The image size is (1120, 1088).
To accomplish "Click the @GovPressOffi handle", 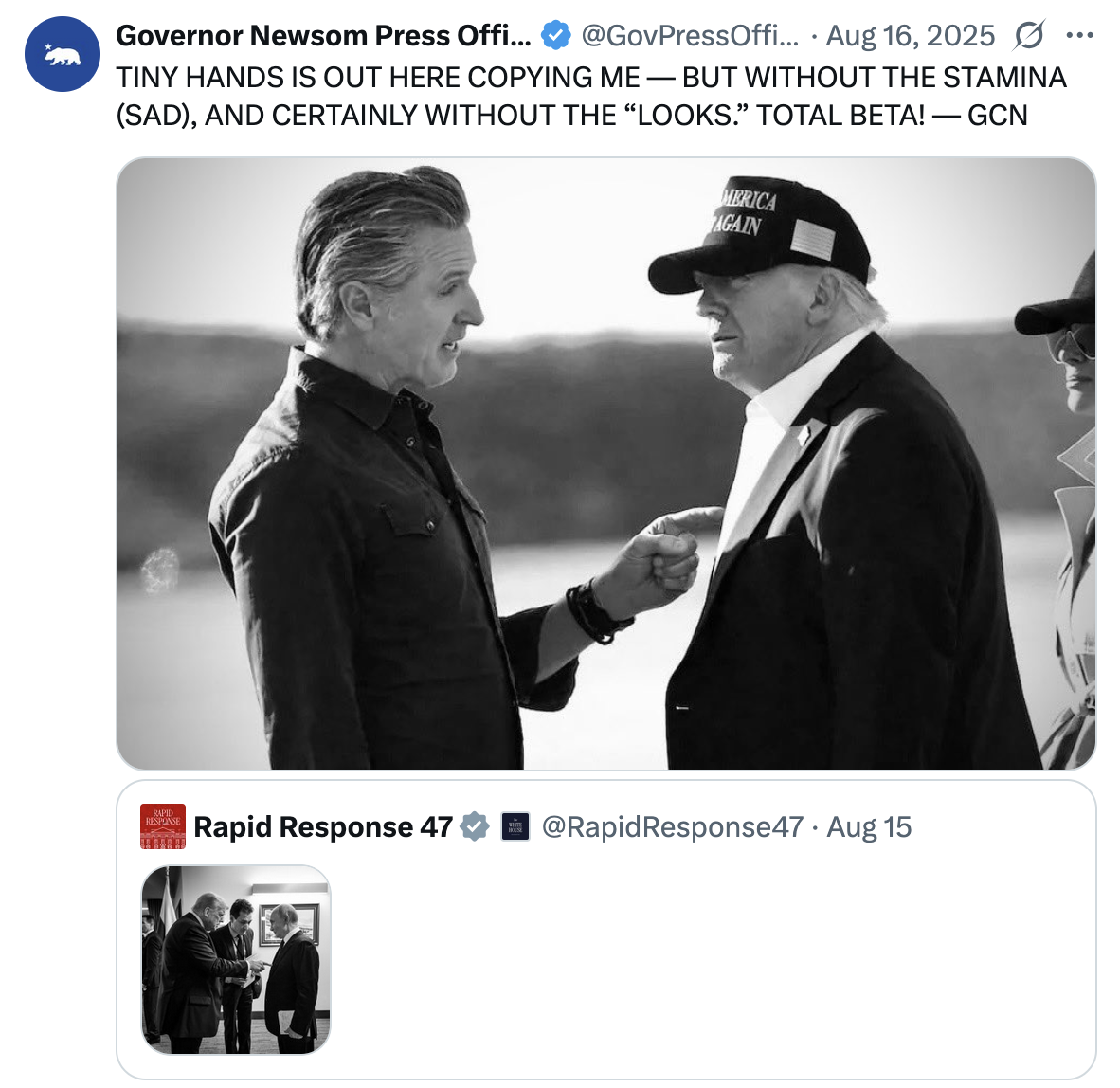I will coord(689,36).
